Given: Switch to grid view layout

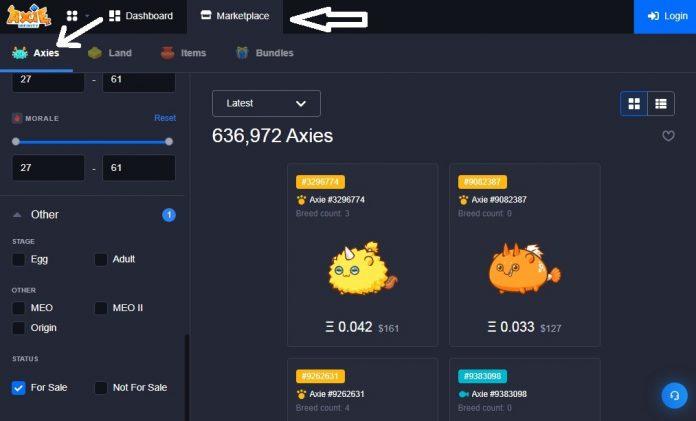Looking at the screenshot, I should (634, 104).
